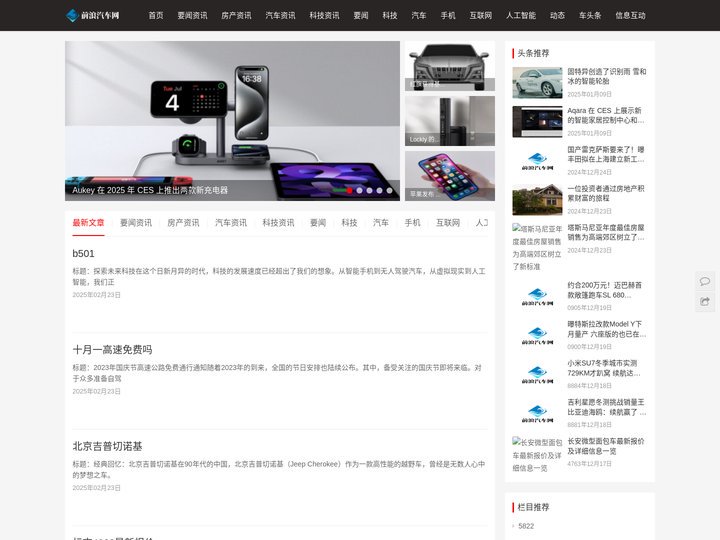Click the broken 塔斯马尼亚 image placeholder
The image size is (720, 540).
point(537,248)
